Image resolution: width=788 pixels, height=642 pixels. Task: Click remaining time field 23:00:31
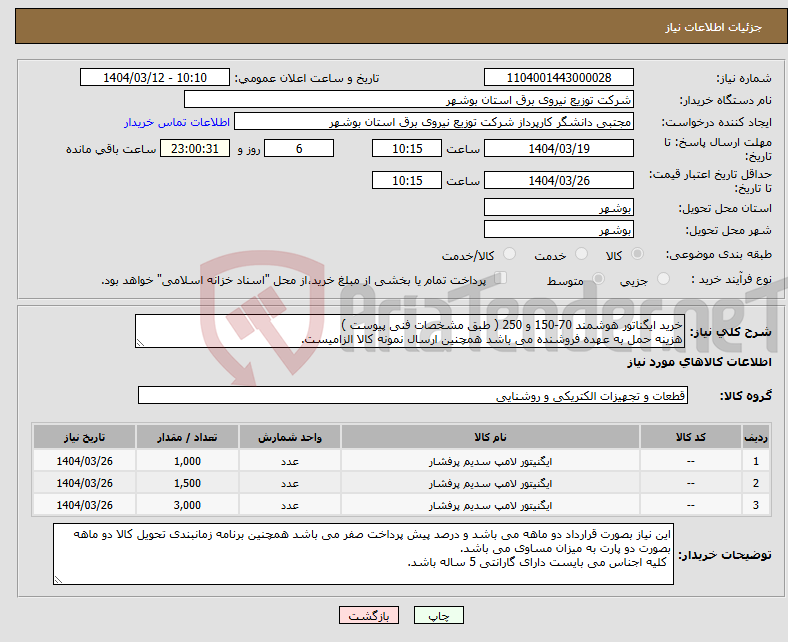[195, 148]
